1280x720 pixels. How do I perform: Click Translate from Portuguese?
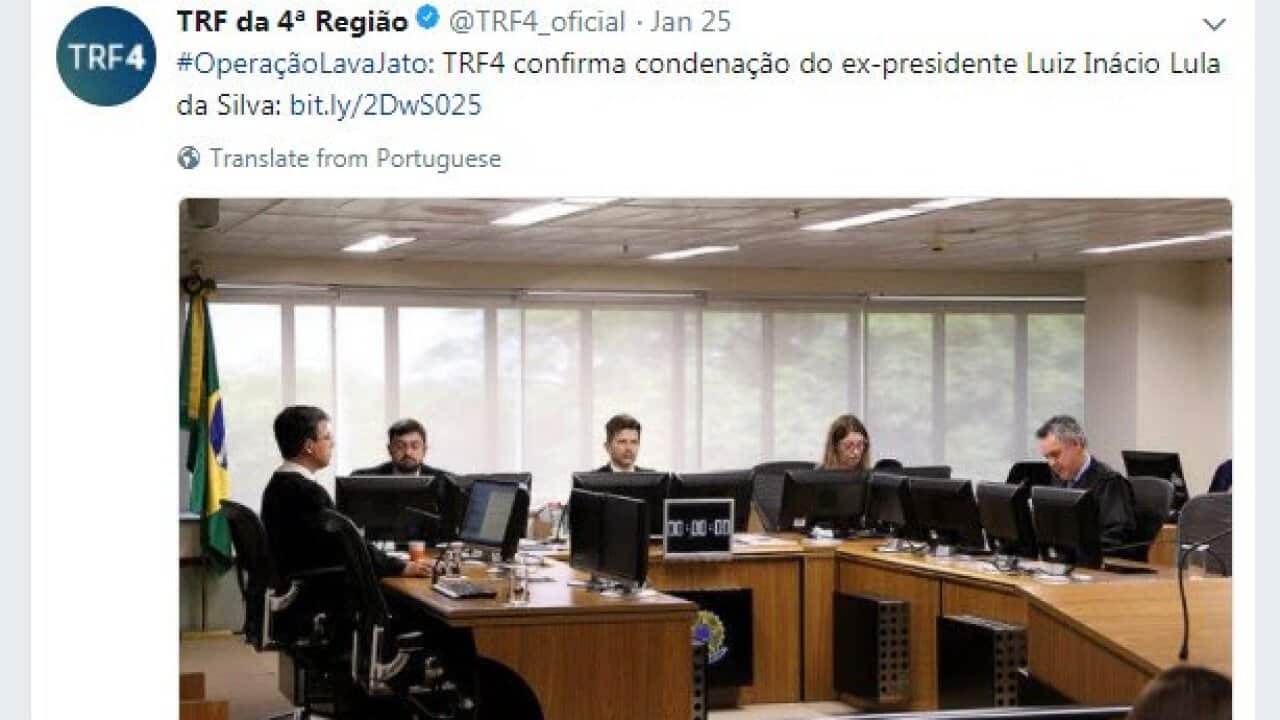pos(355,158)
